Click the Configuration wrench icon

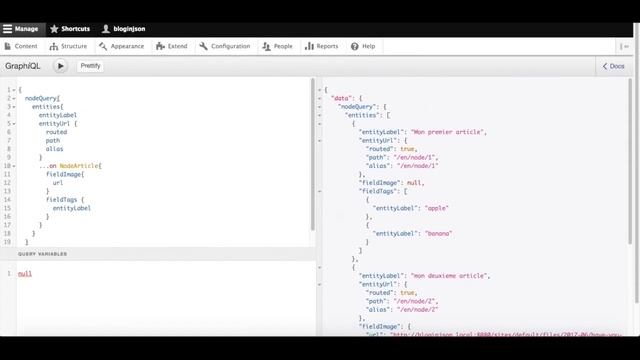203,46
